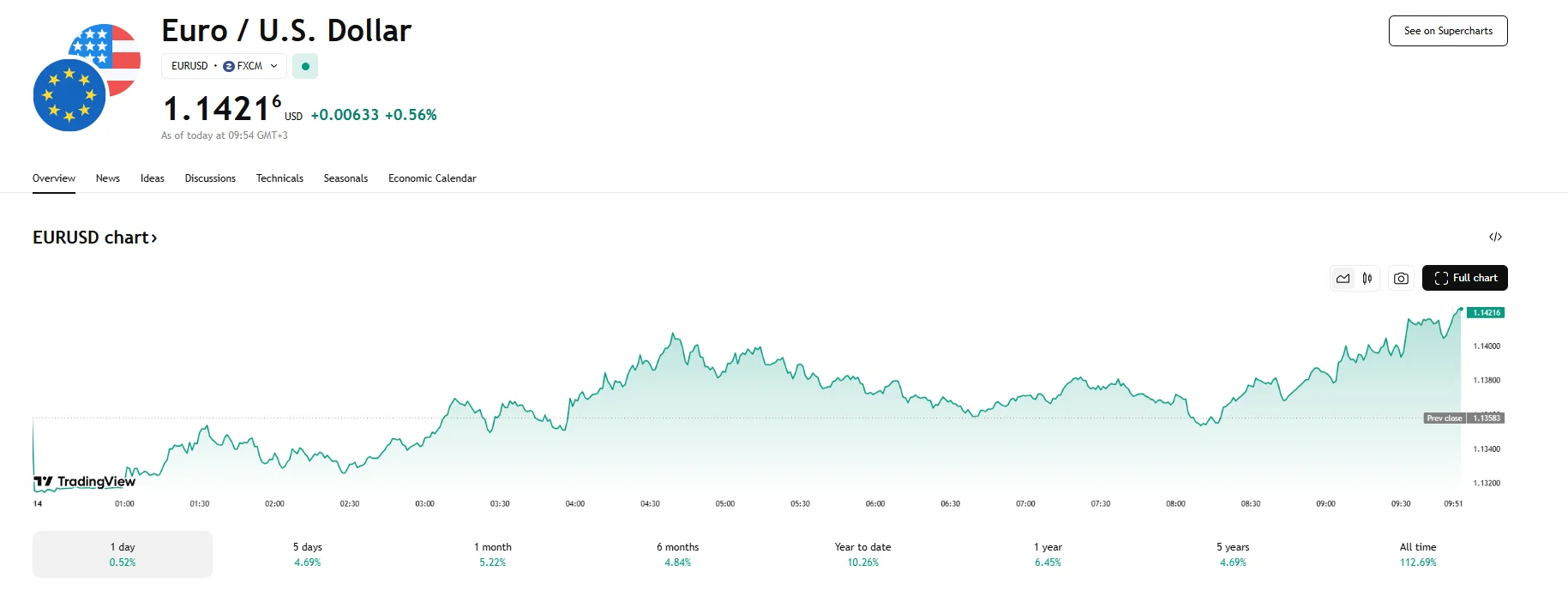The height and width of the screenshot is (596, 1568).
Task: Expand the EURUSD chart heading
Action: point(95,238)
